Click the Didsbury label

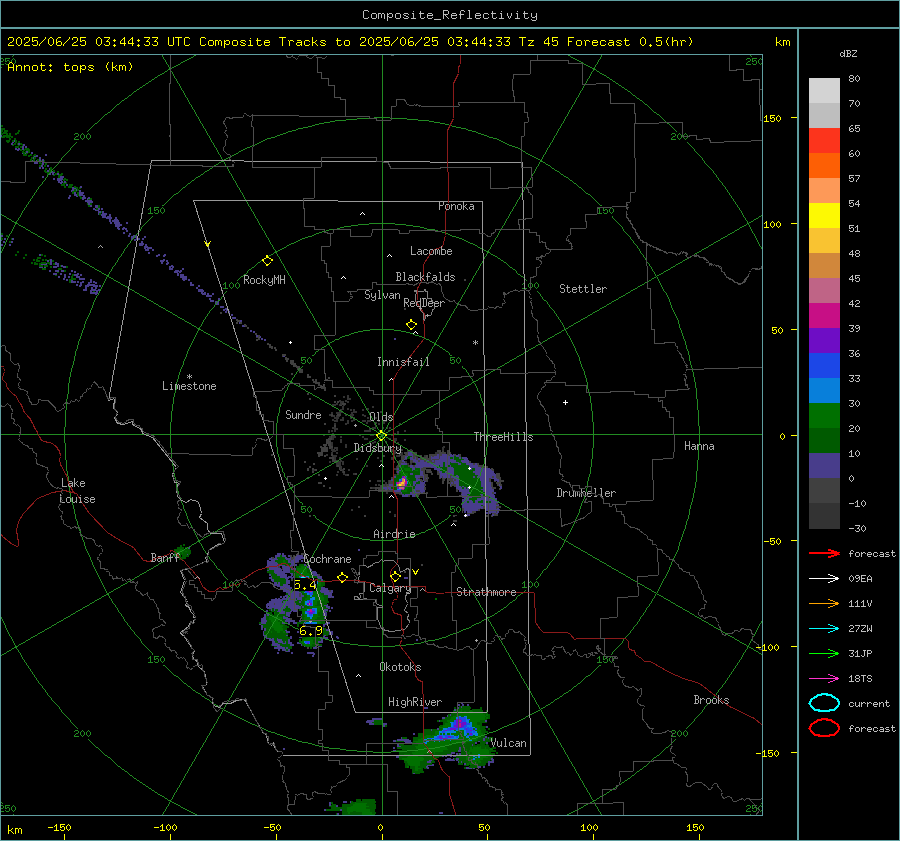click(x=377, y=448)
